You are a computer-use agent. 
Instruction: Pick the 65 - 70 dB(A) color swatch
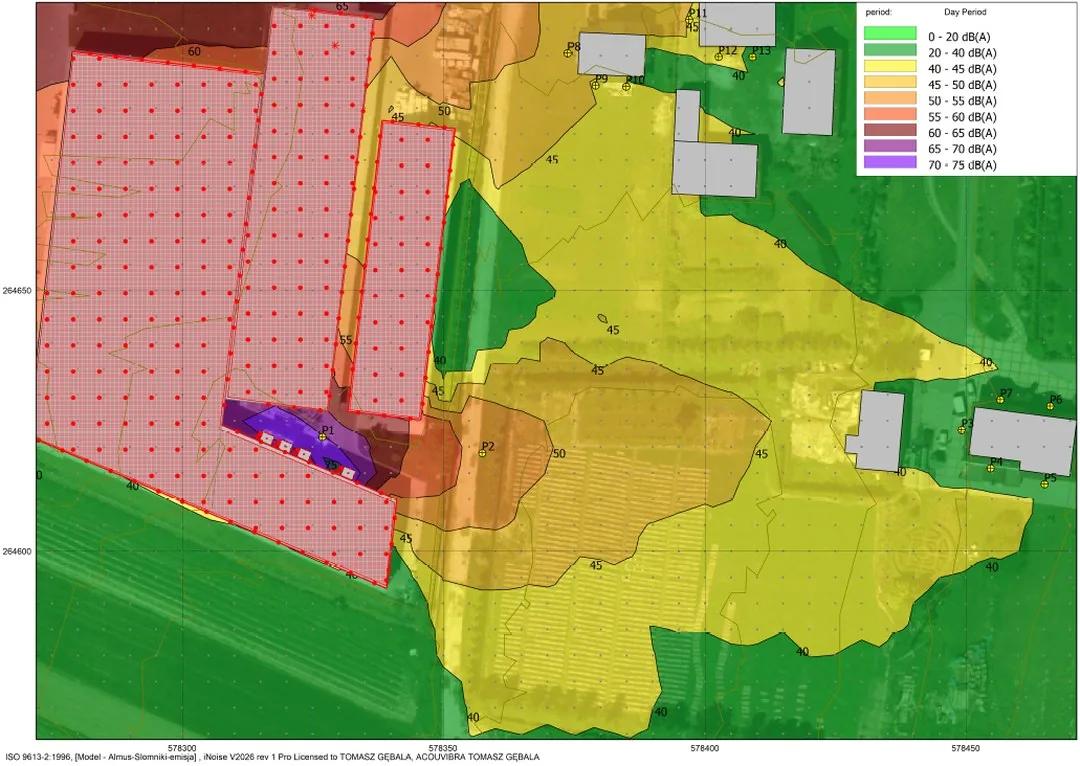point(891,146)
